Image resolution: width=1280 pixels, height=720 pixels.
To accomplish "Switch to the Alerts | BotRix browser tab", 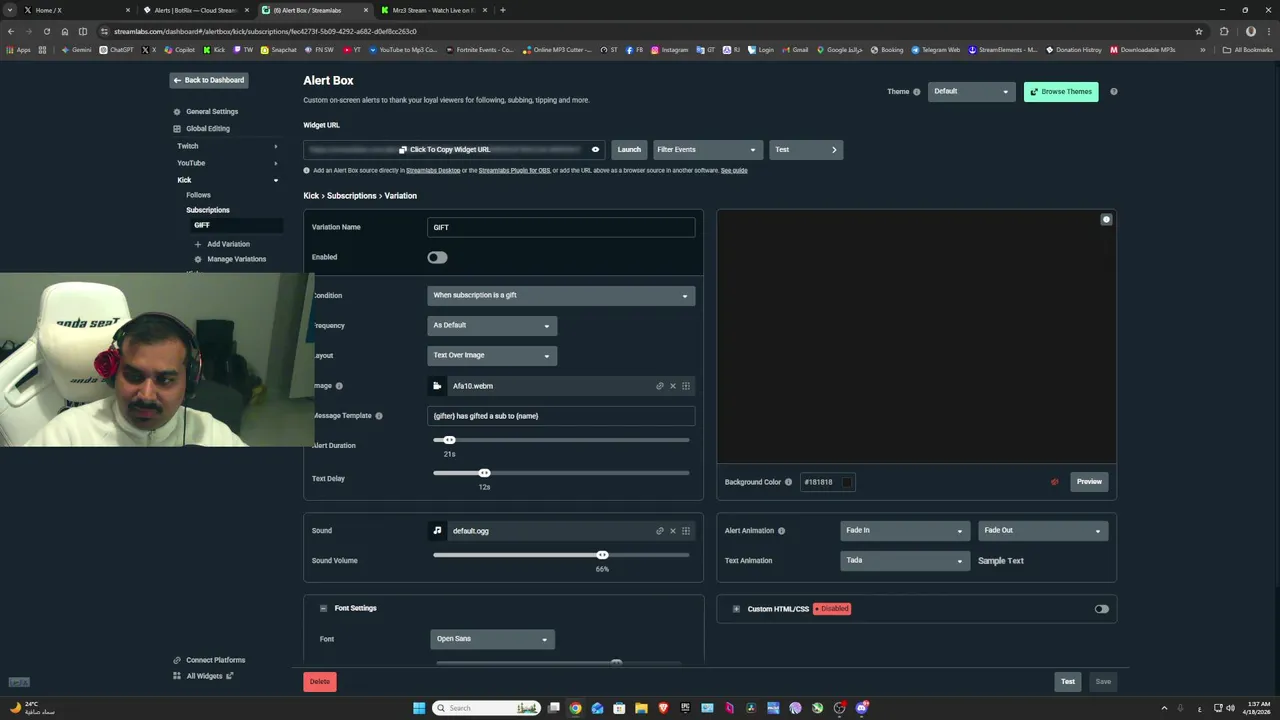I will point(195,10).
